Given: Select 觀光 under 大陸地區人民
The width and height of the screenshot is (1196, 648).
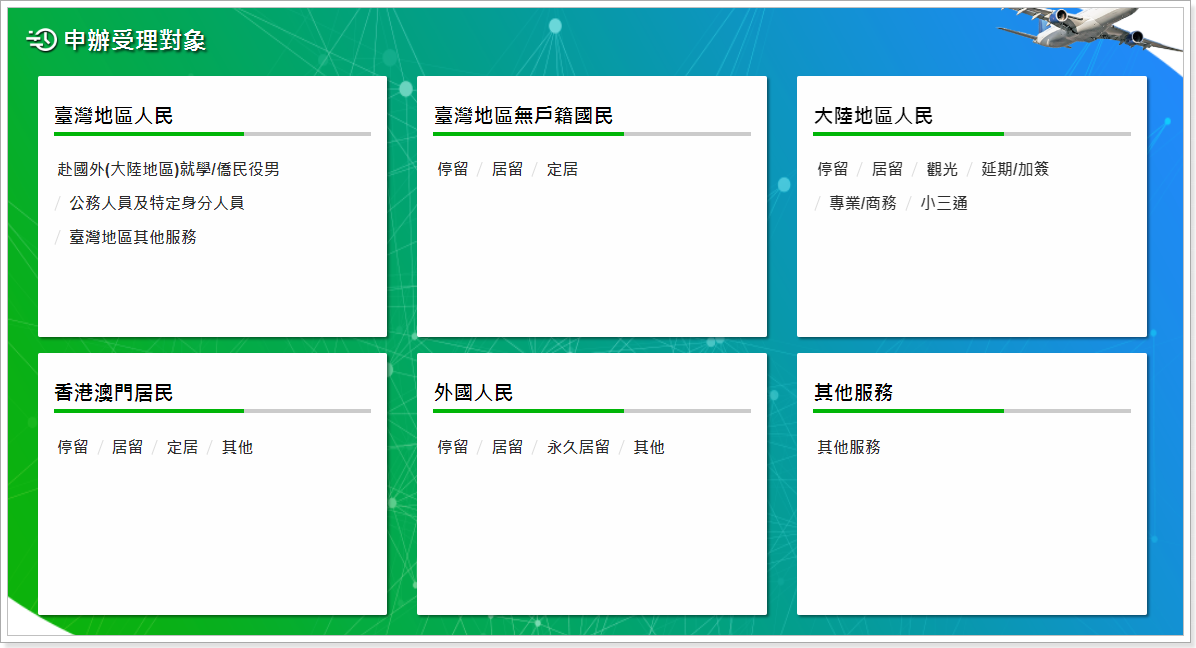Looking at the screenshot, I should (x=941, y=170).
